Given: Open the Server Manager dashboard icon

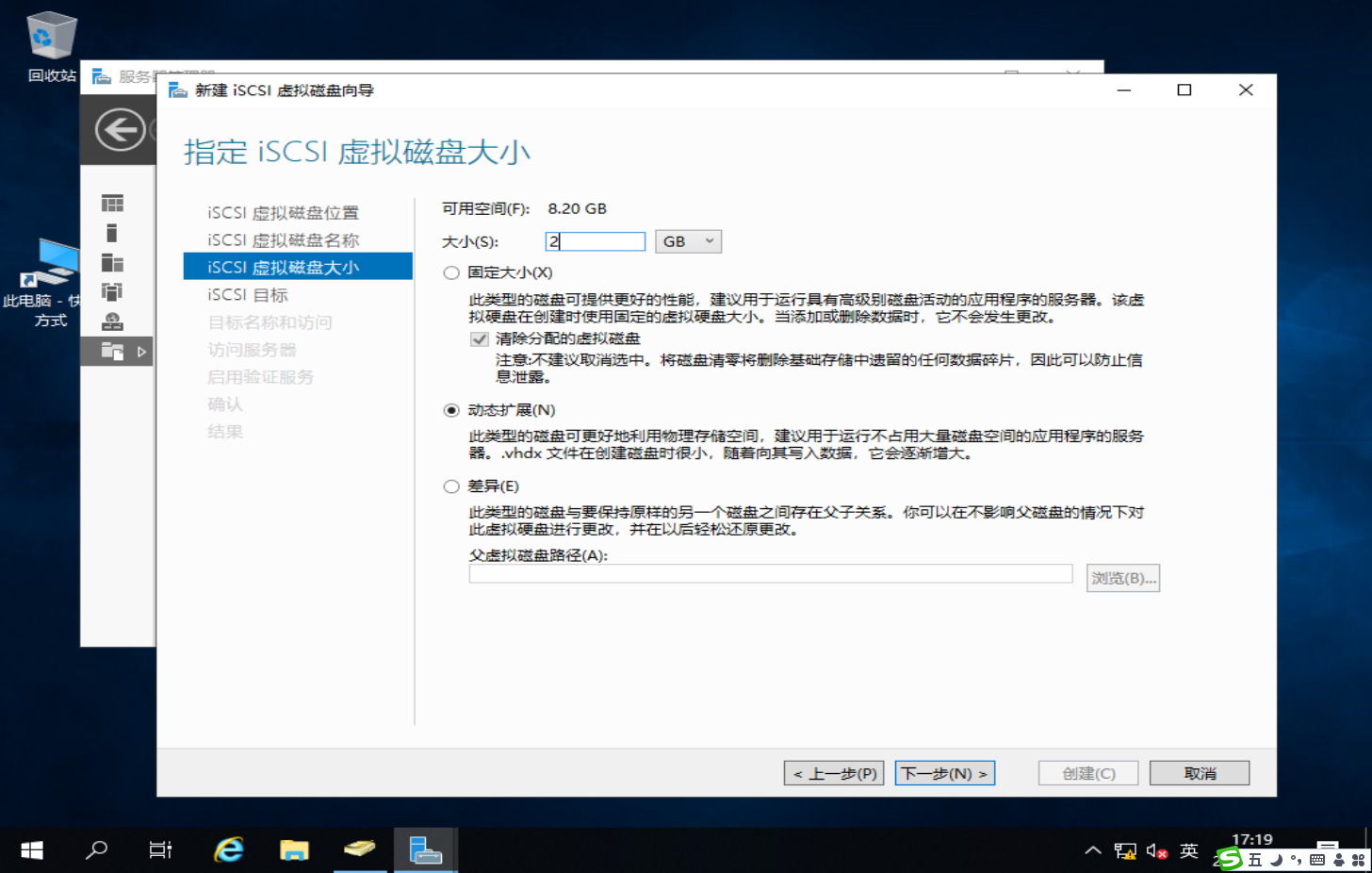Looking at the screenshot, I should [112, 204].
